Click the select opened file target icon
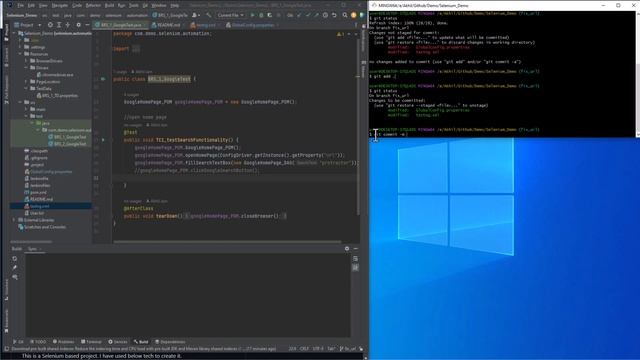Screen dimensions: 640x360 [x=50, y=25]
